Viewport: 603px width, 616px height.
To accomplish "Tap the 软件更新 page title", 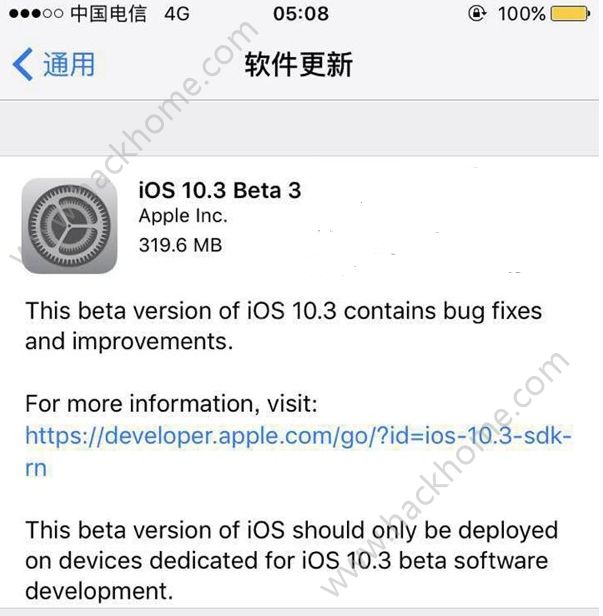I will coord(299,64).
